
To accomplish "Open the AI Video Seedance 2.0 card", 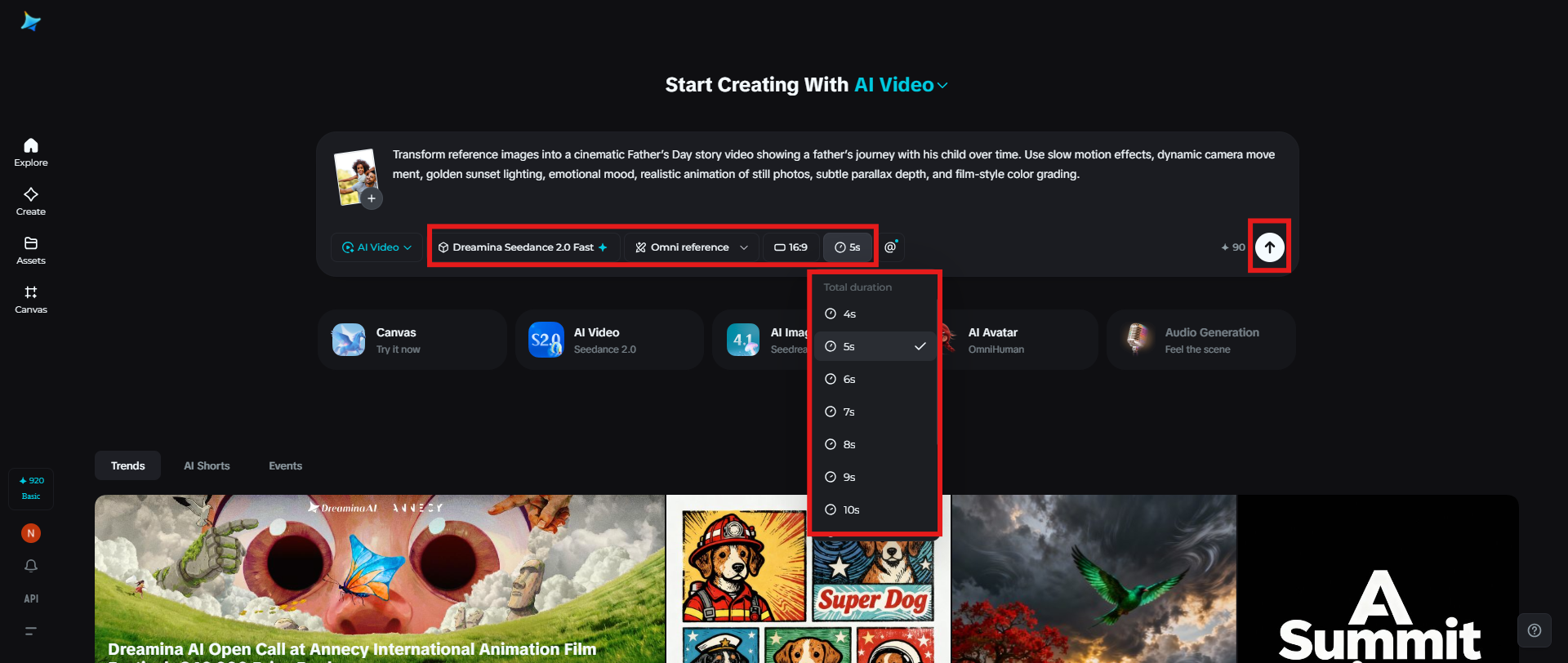I will [x=609, y=340].
